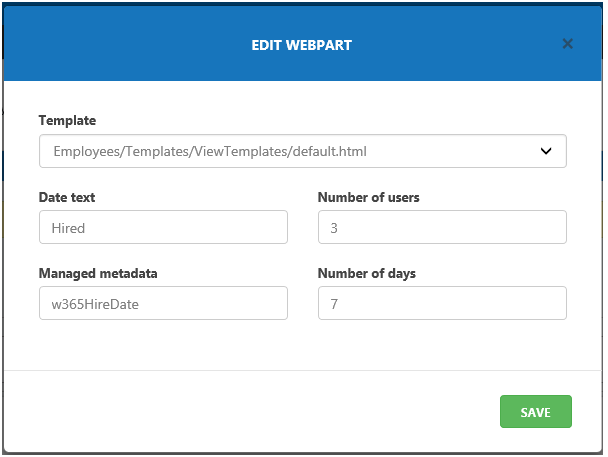Click the Date text label
Screen dimensions: 608x457
pyautogui.click(x=67, y=197)
